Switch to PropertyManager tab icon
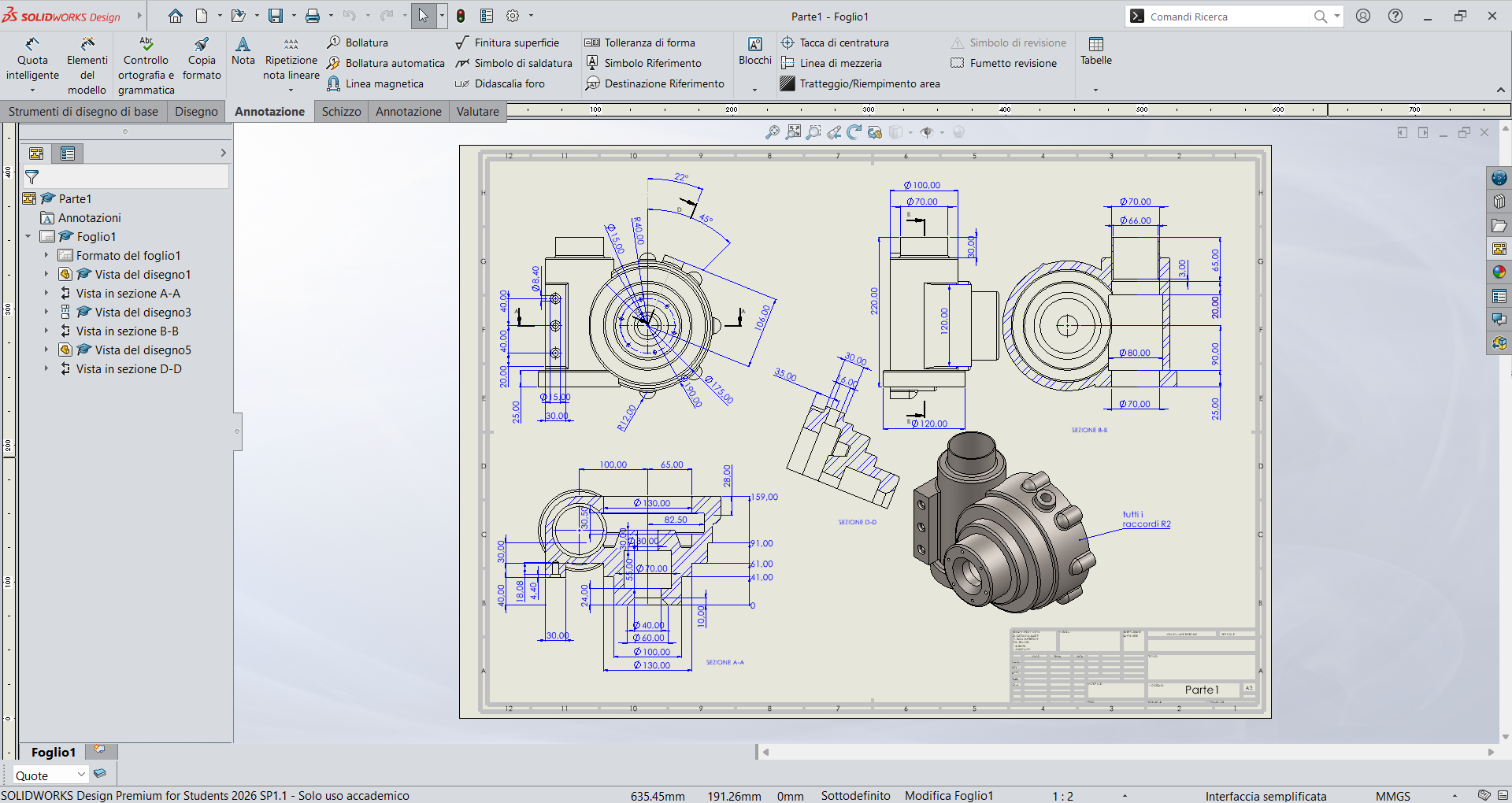 [x=68, y=154]
